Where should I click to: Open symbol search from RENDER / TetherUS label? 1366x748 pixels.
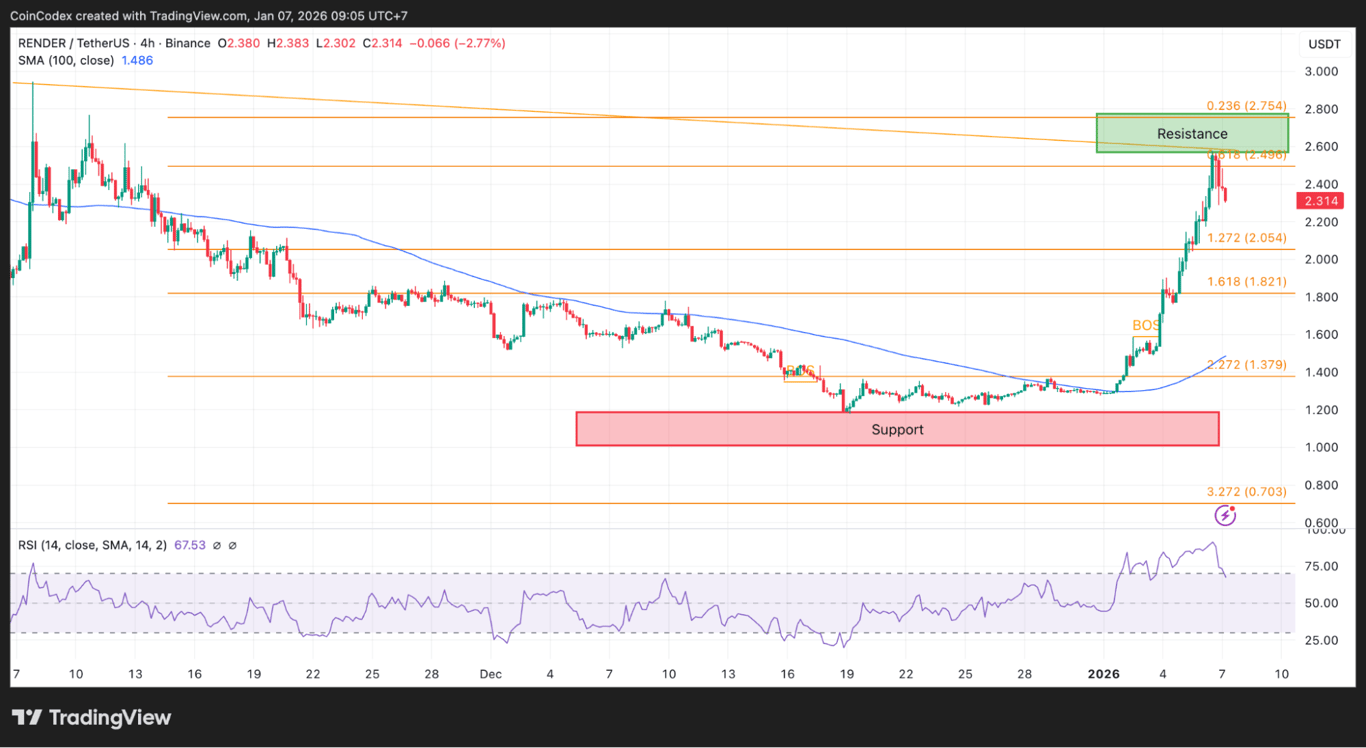pos(75,43)
